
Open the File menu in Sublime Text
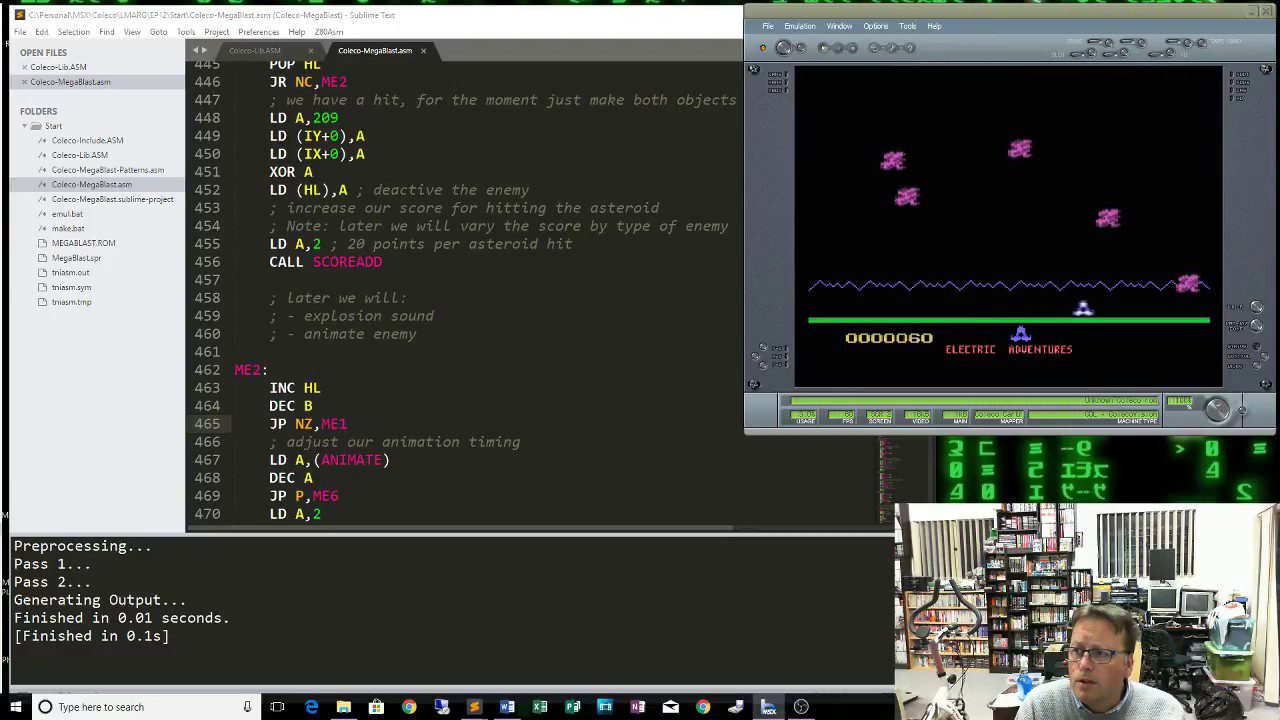pos(20,32)
